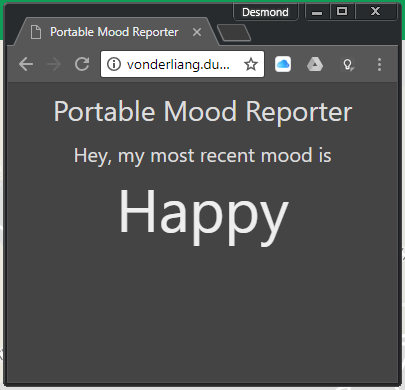Click the lightbulb extension icon

pos(348,64)
